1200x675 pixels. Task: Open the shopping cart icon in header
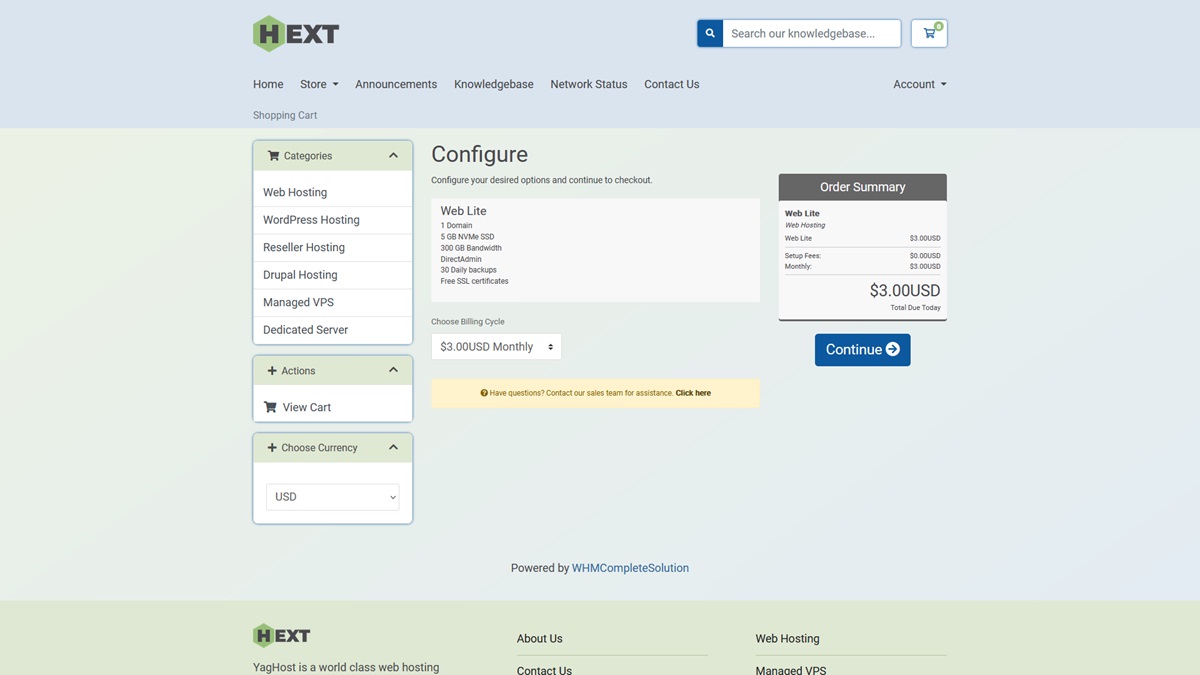[x=929, y=34]
